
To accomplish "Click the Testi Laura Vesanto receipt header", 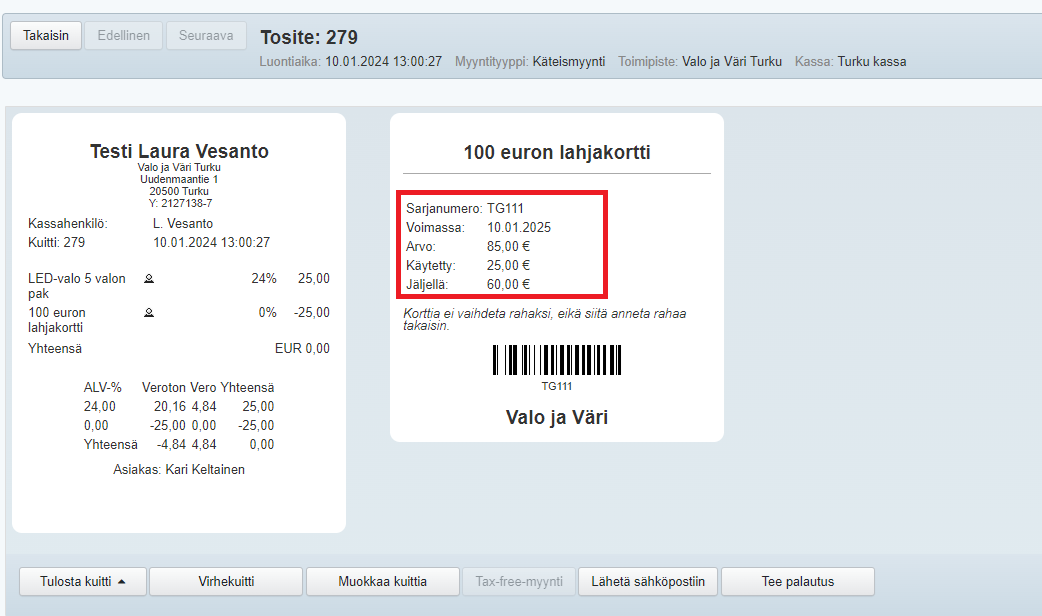I will (x=179, y=152).
